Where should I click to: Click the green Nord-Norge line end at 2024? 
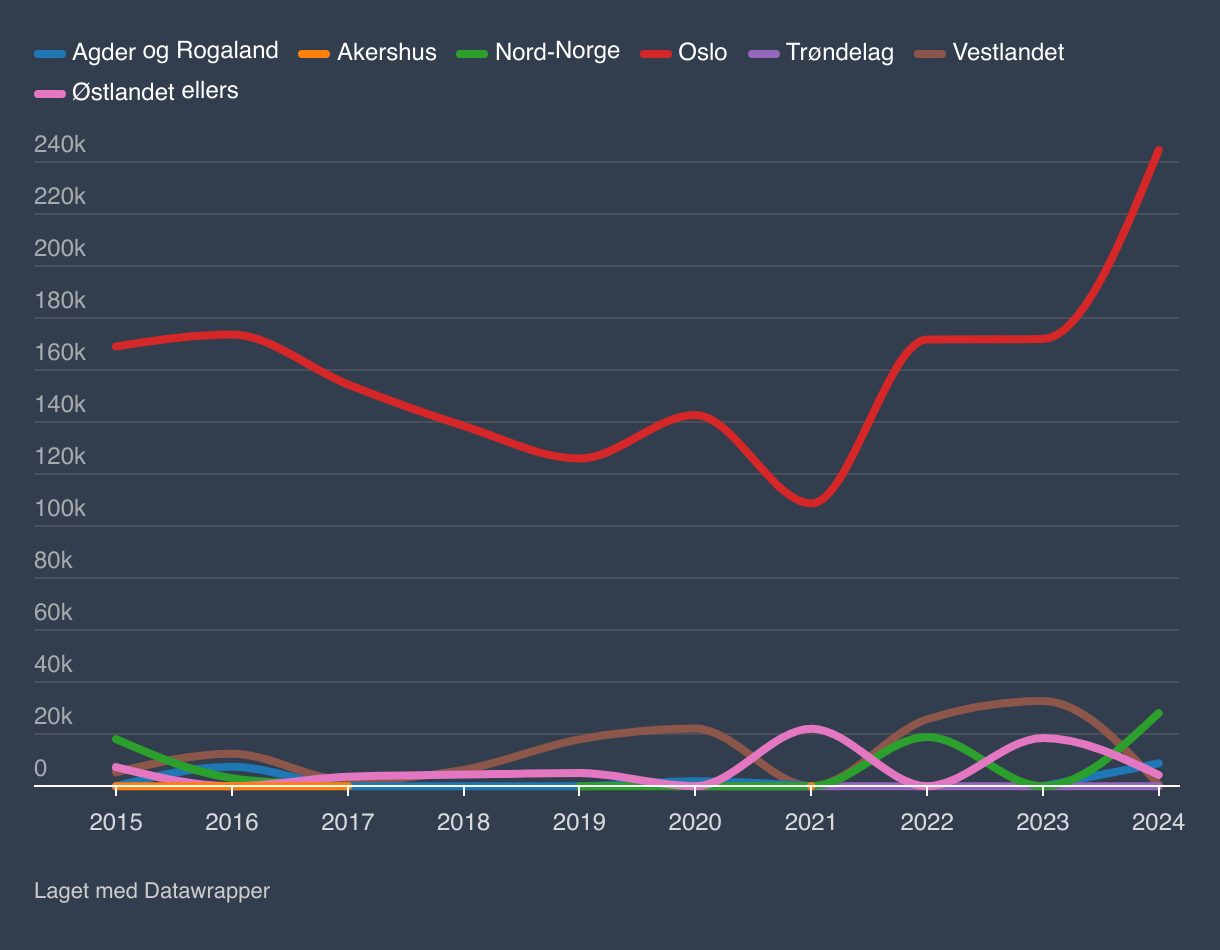1158,713
